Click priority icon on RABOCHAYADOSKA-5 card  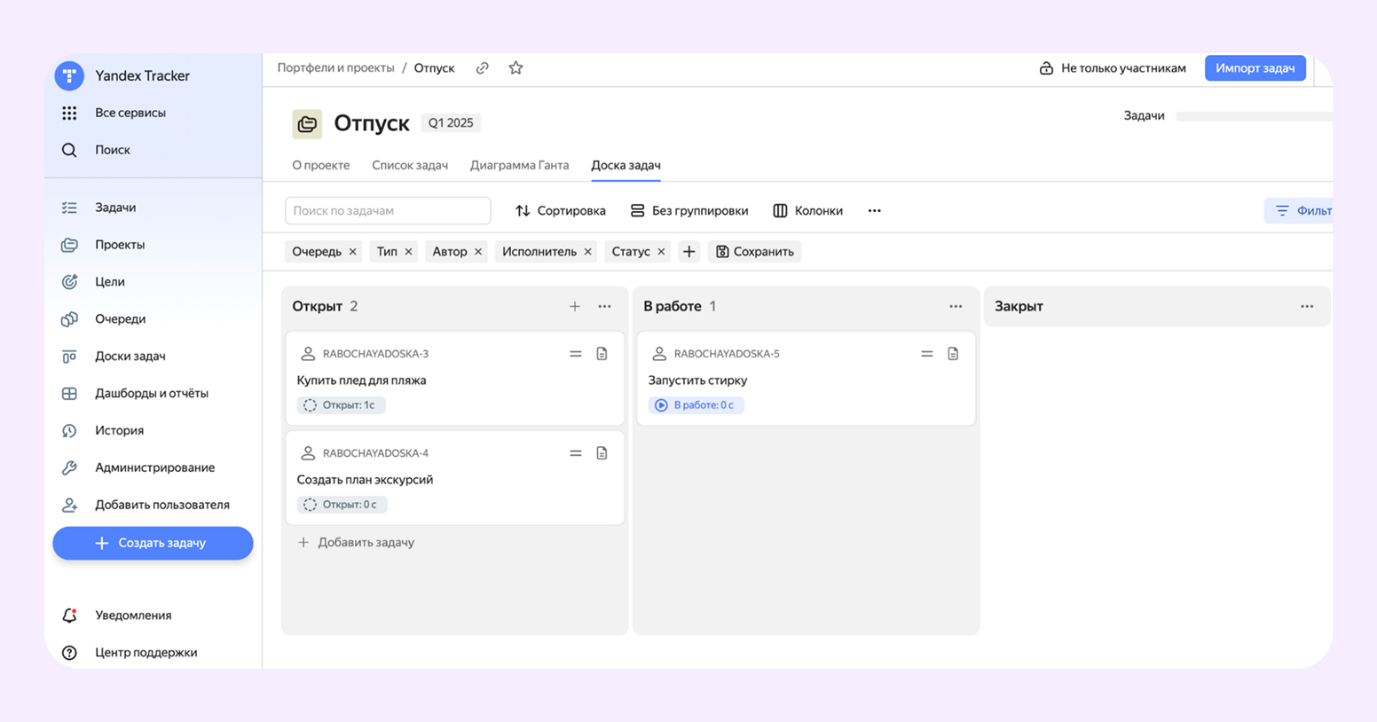pyautogui.click(x=927, y=354)
